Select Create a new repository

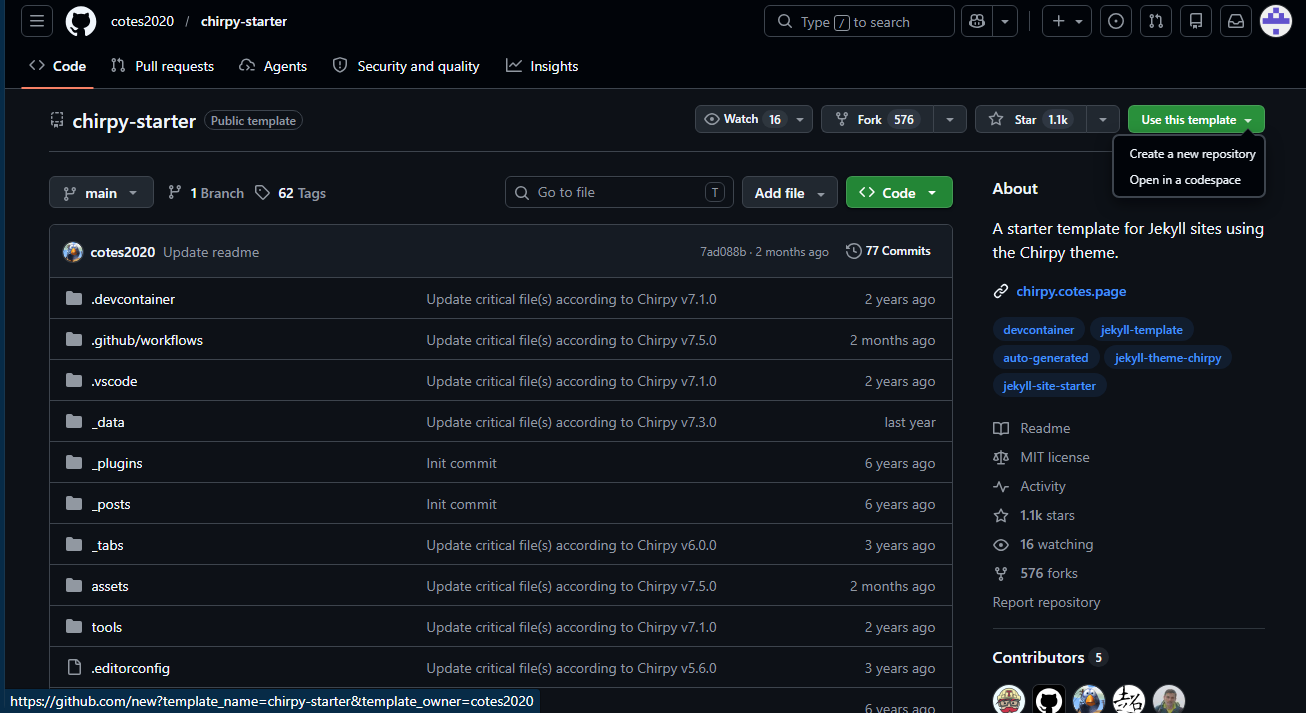point(1192,154)
